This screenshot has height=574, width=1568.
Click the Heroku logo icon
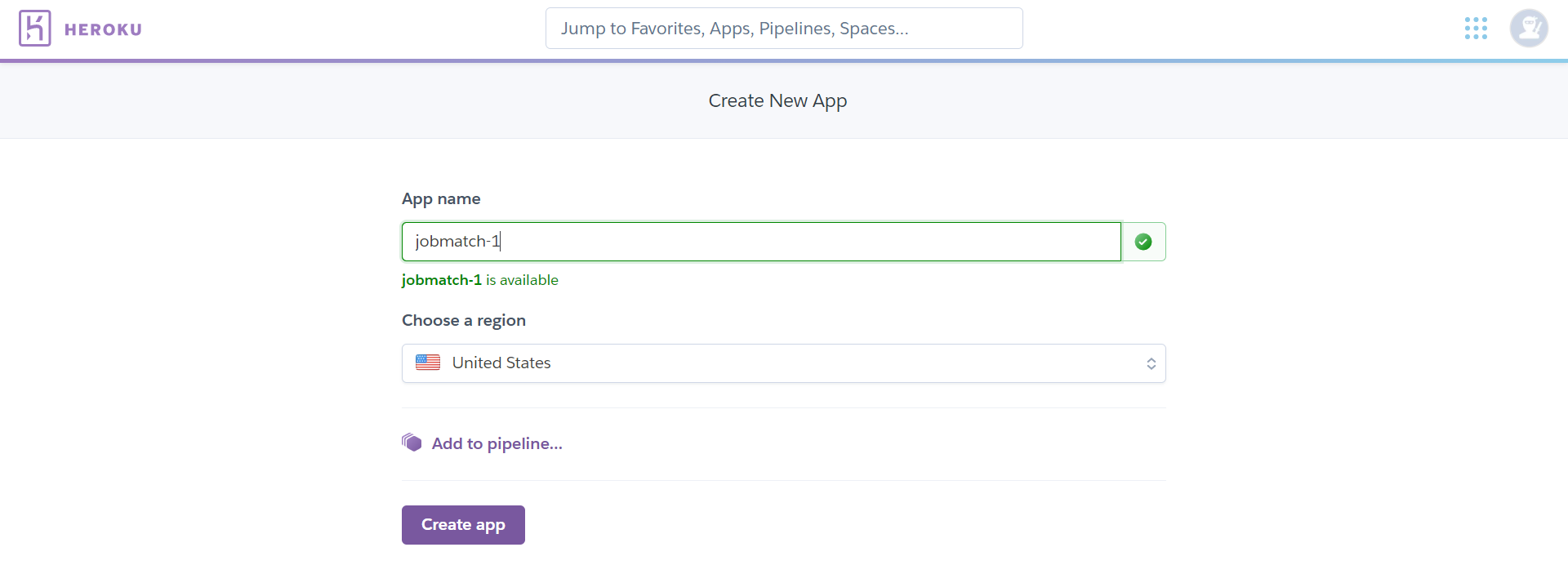(x=34, y=29)
